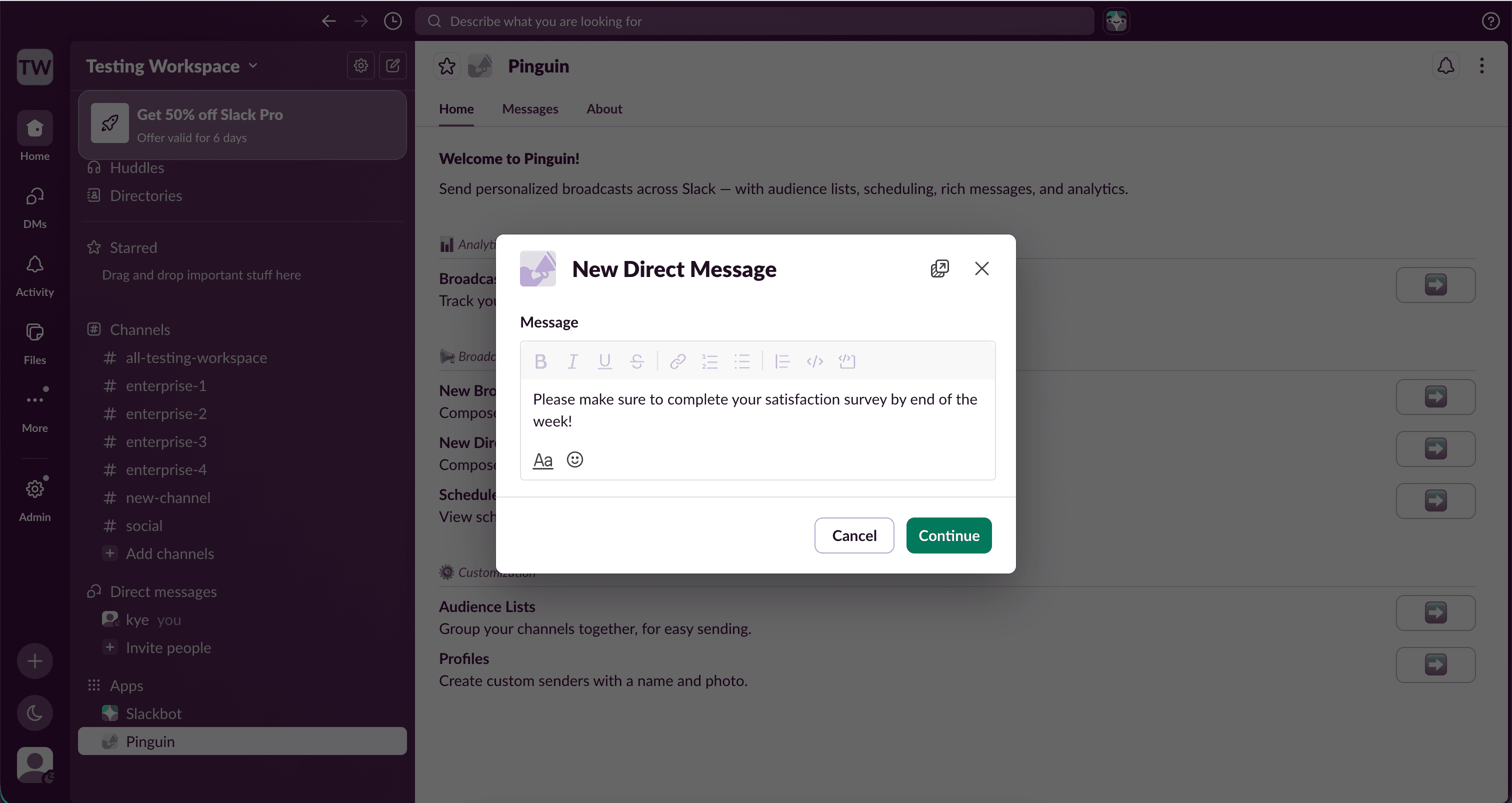This screenshot has height=803, width=1512.
Task: Click the Profiles arrow button
Action: pyautogui.click(x=1435, y=665)
